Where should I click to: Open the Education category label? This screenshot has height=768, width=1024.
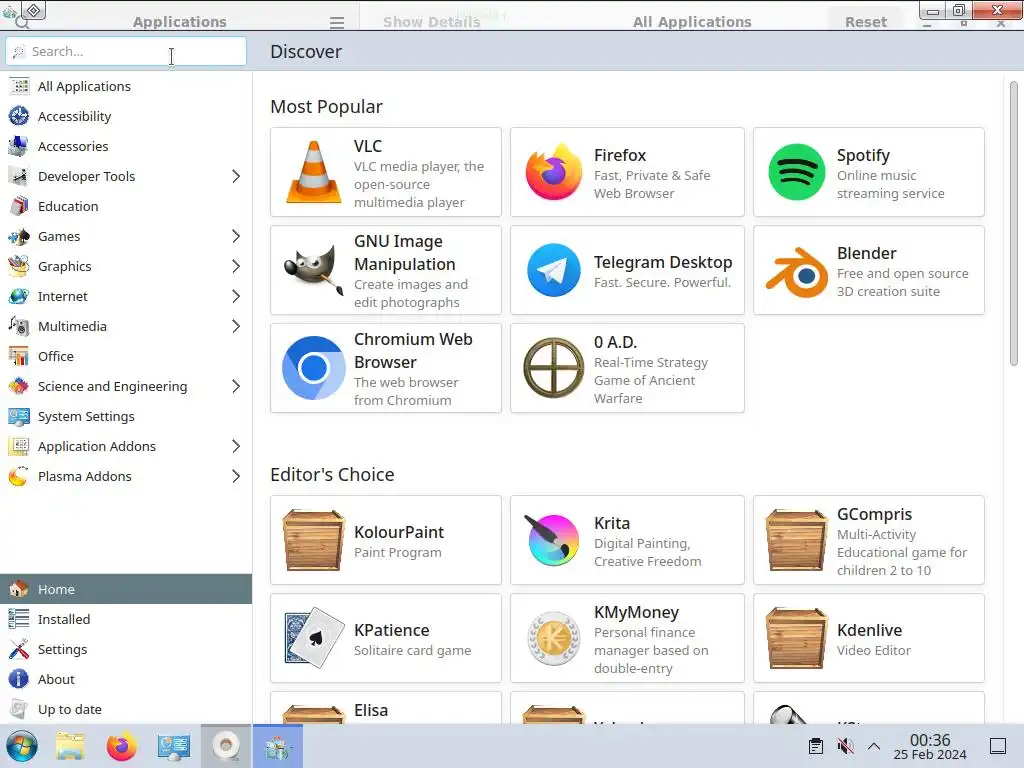[68, 206]
